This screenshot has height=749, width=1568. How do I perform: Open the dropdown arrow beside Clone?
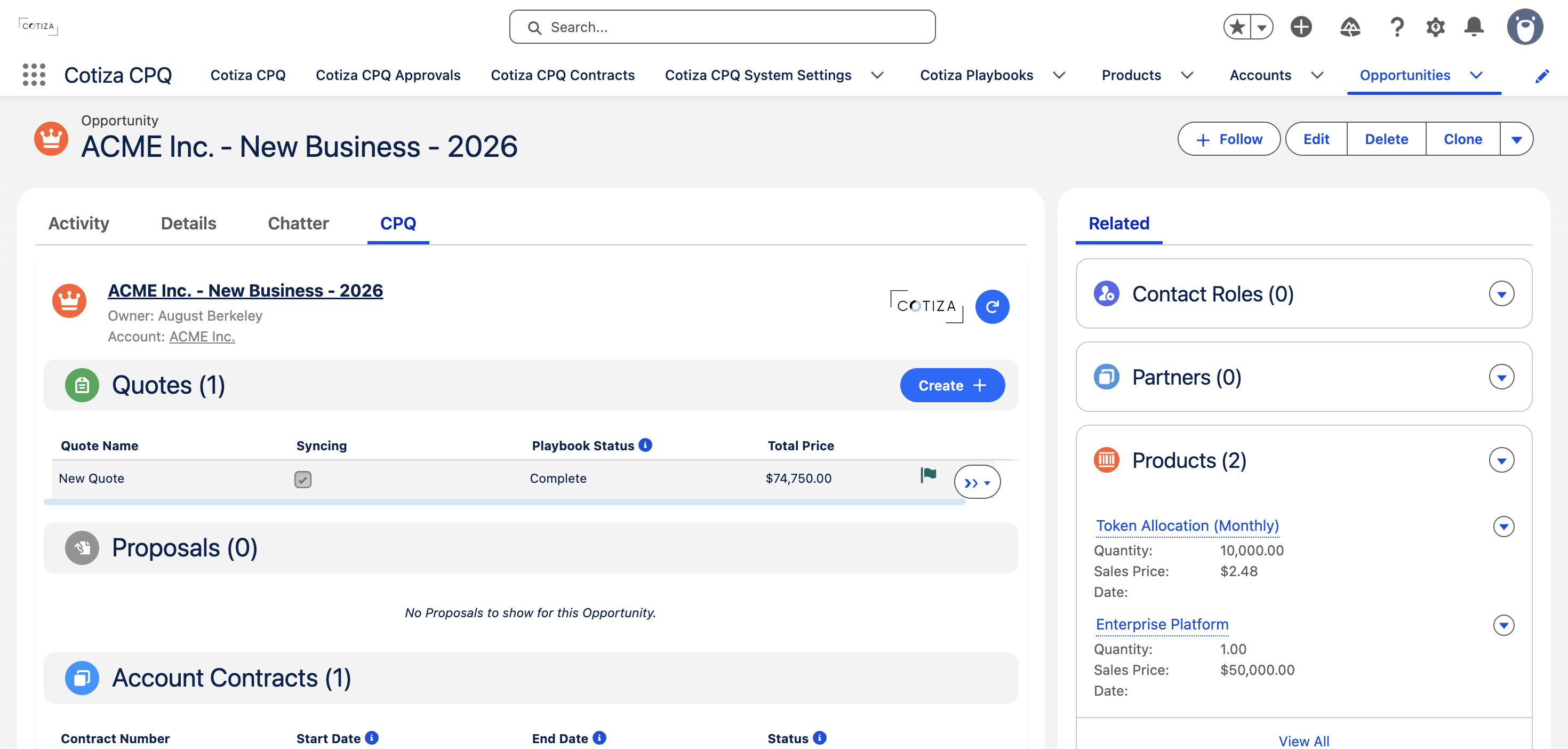[1516, 139]
